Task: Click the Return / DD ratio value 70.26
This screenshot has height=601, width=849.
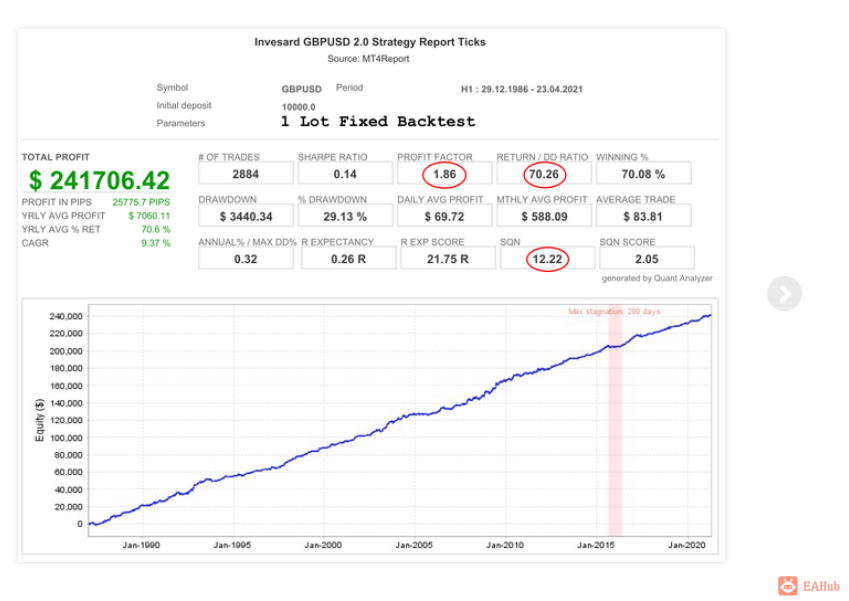Action: coord(544,174)
